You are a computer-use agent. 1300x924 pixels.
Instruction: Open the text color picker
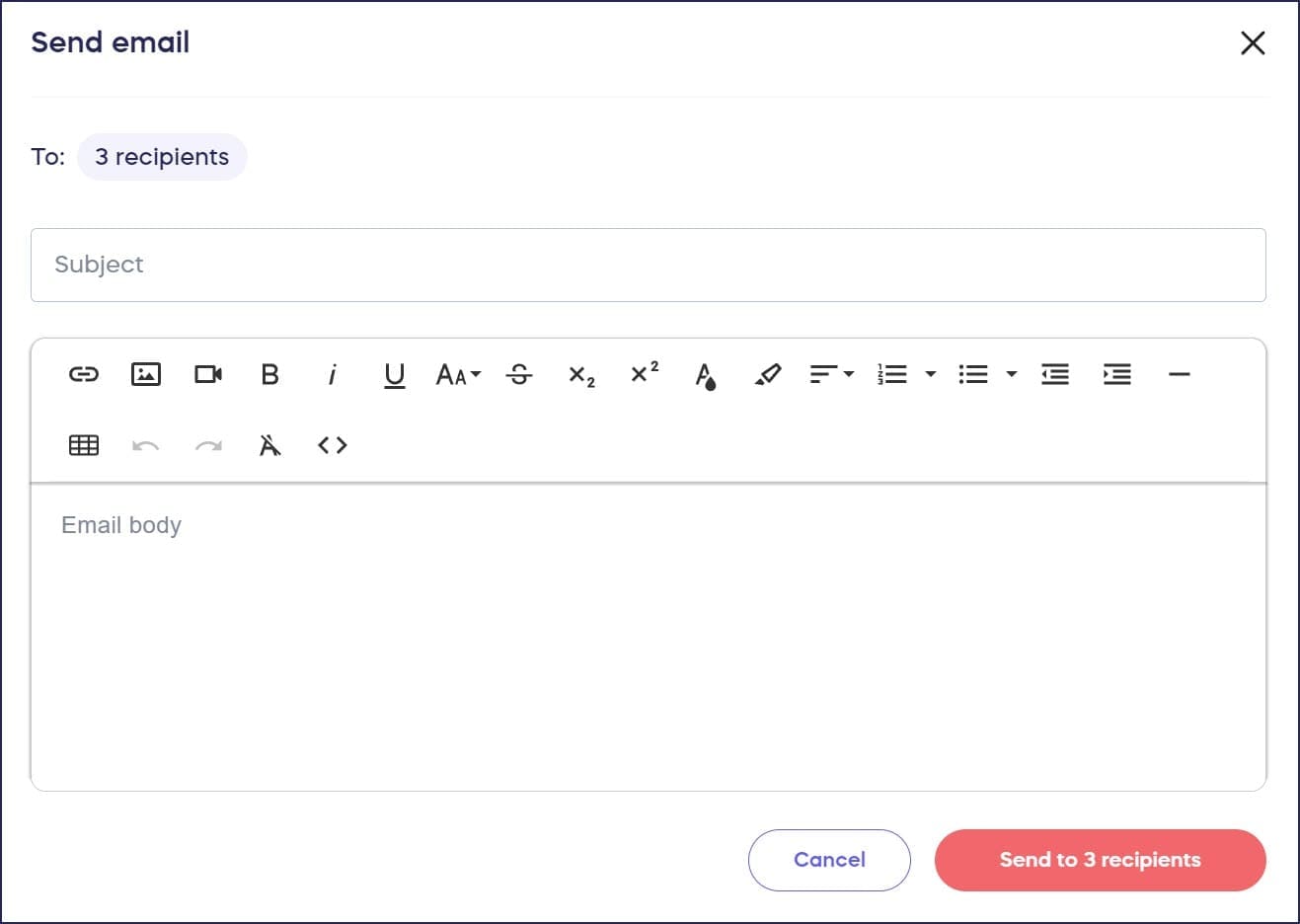(x=705, y=375)
